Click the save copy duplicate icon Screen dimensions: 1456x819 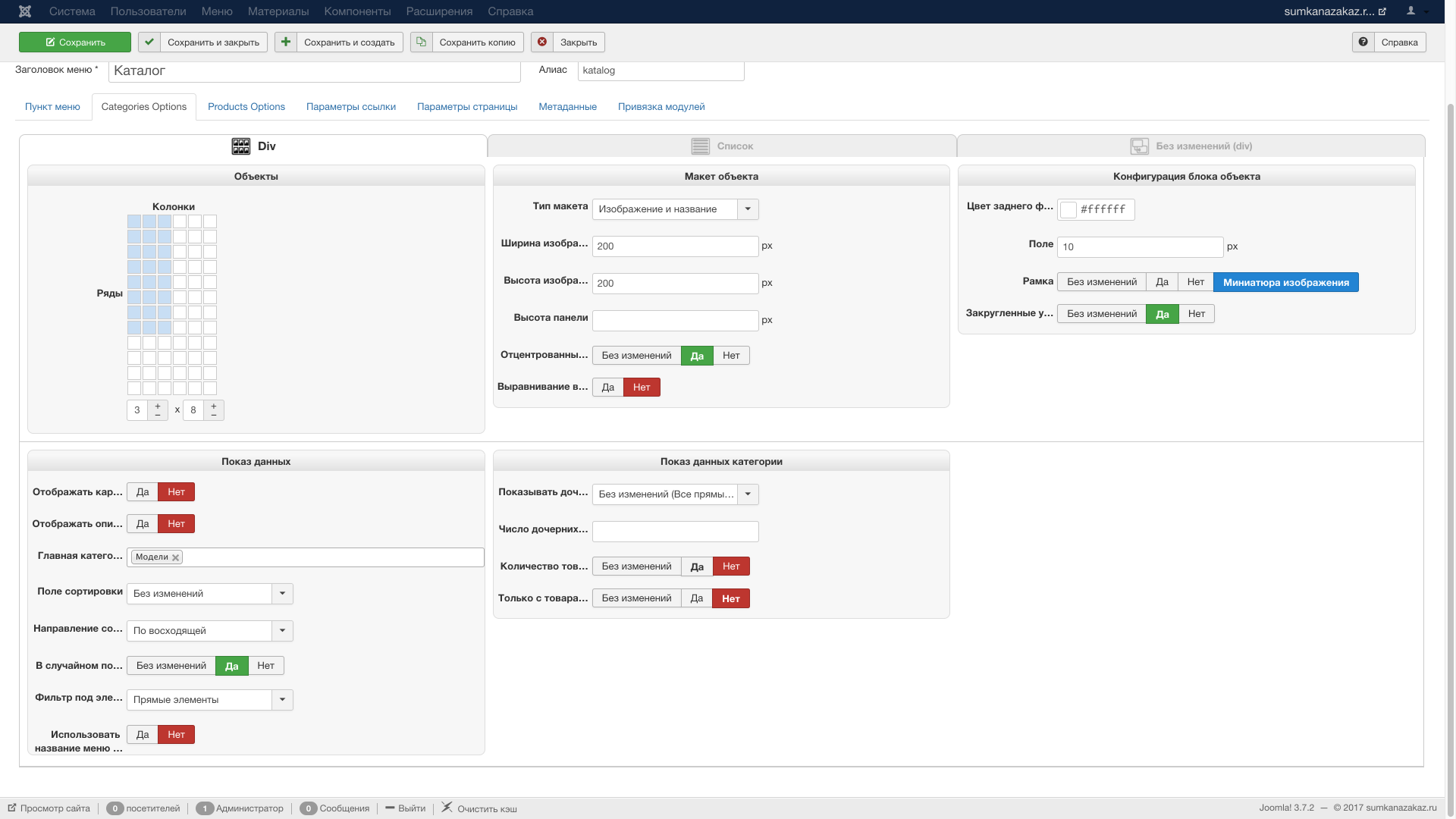pos(422,42)
